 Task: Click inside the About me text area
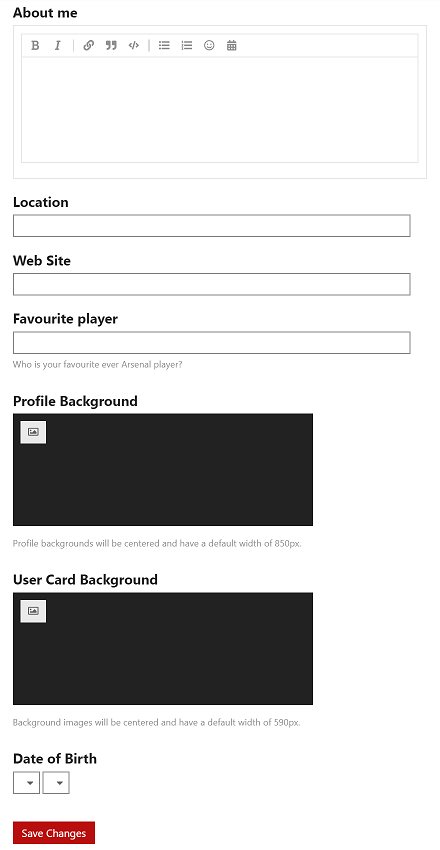(x=219, y=110)
